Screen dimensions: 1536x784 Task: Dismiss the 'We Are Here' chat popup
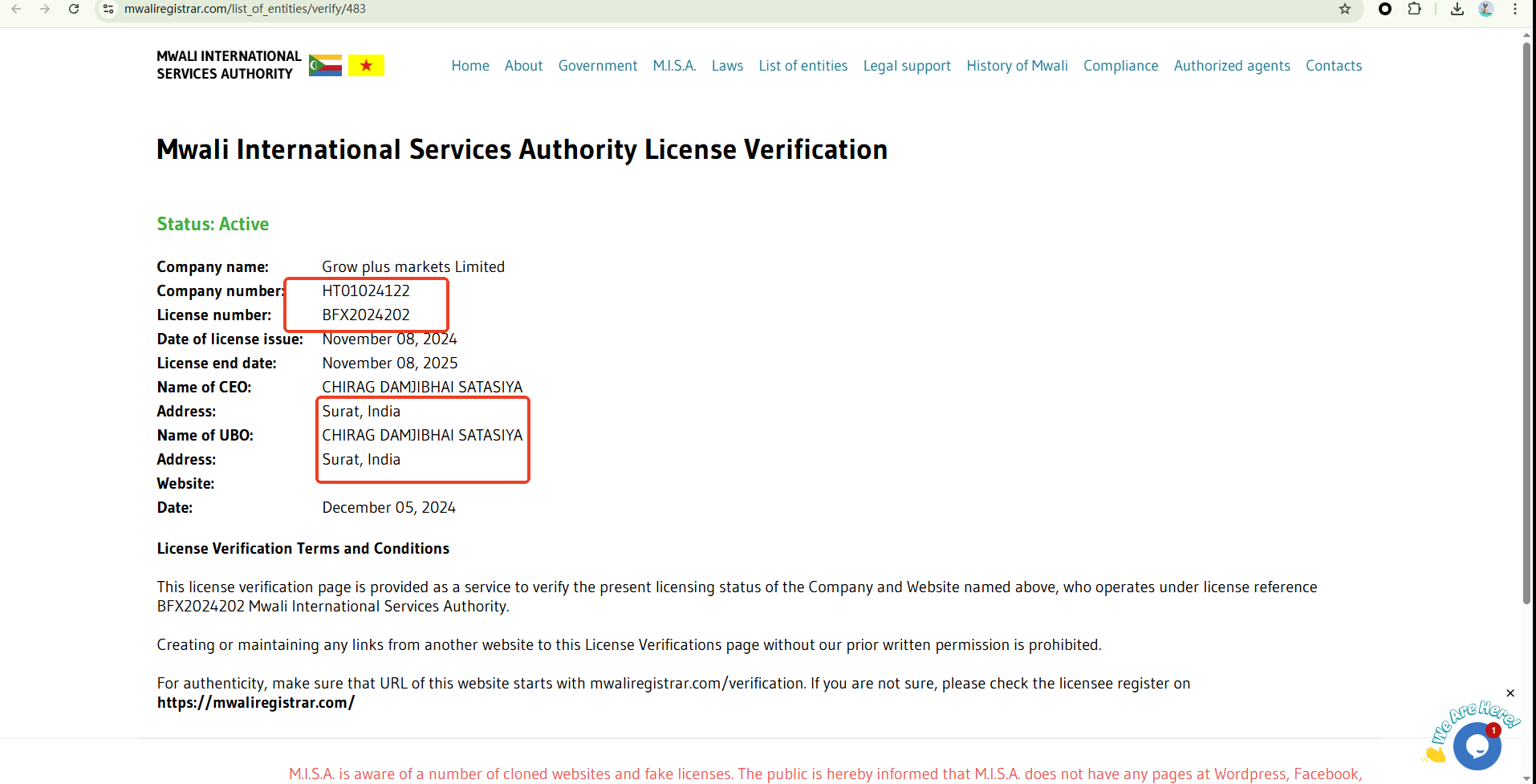[1510, 693]
